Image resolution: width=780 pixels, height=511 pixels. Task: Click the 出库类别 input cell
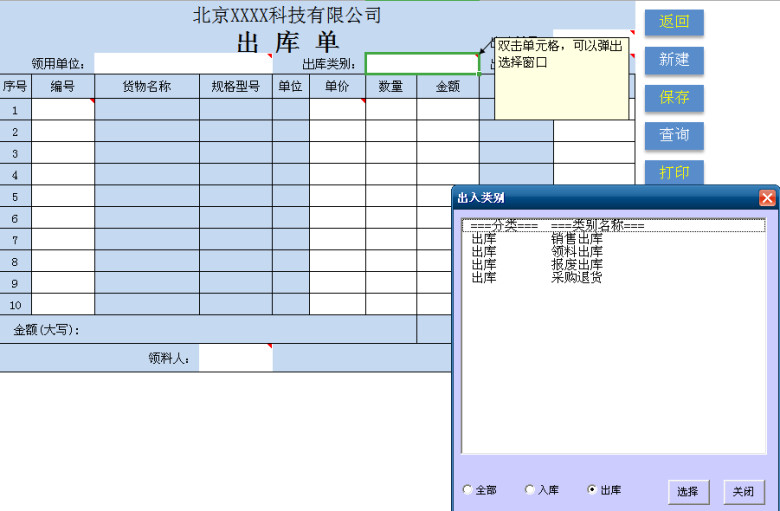pos(422,64)
